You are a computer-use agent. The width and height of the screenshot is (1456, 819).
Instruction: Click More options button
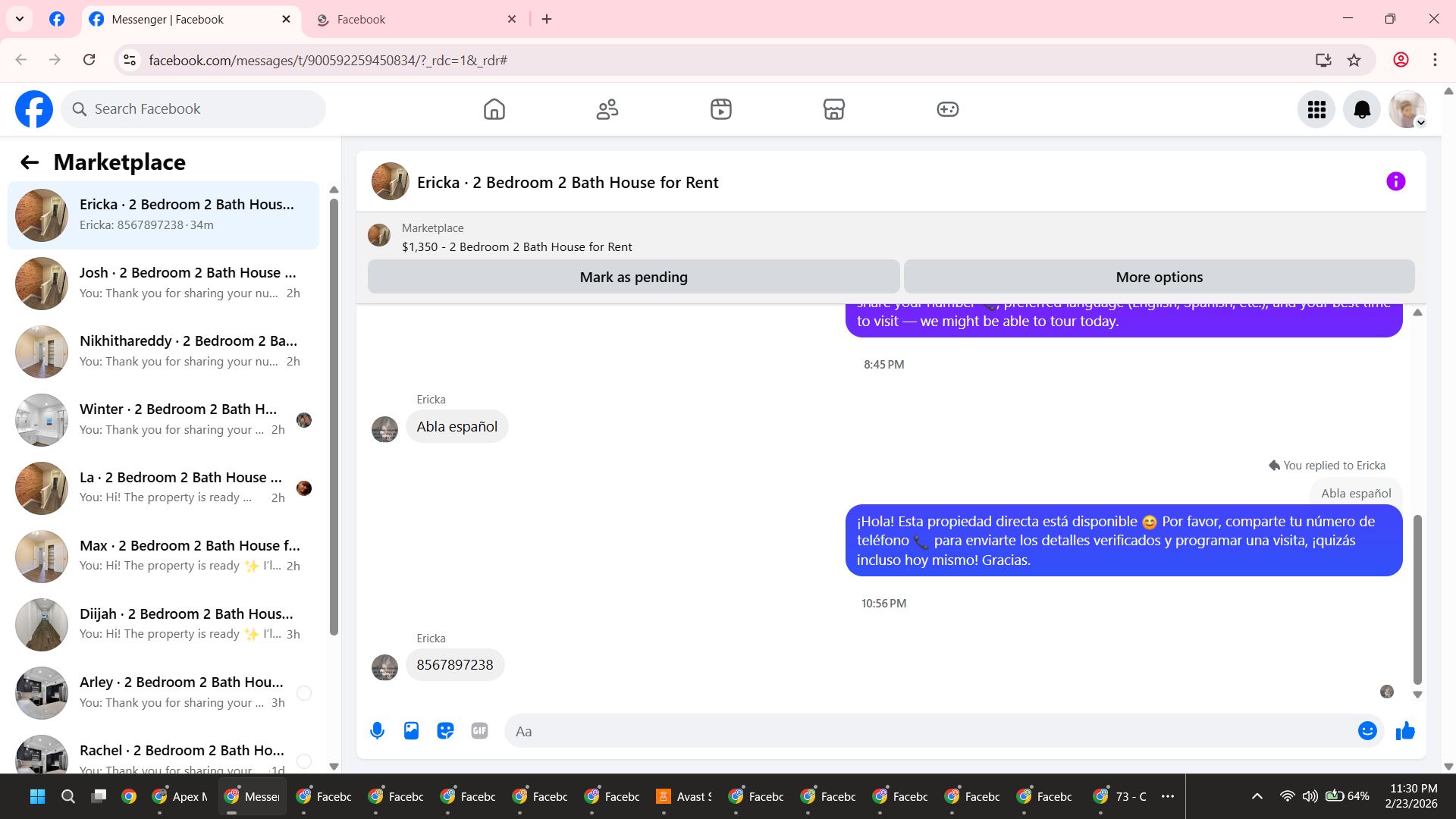1159,278
